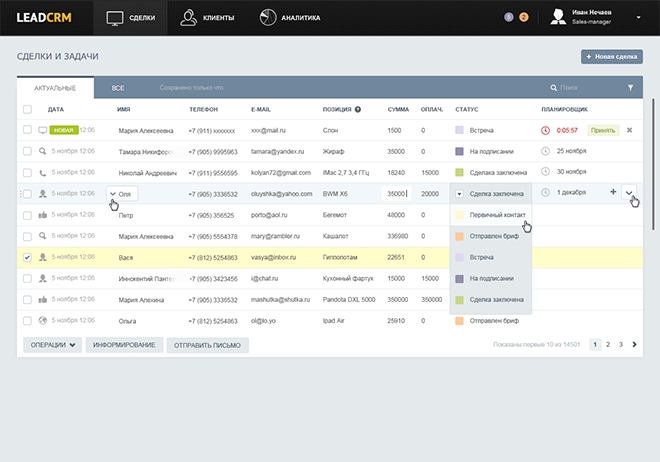Click the help question mark next to Позиция
This screenshot has width=660, height=462.
click(x=357, y=109)
